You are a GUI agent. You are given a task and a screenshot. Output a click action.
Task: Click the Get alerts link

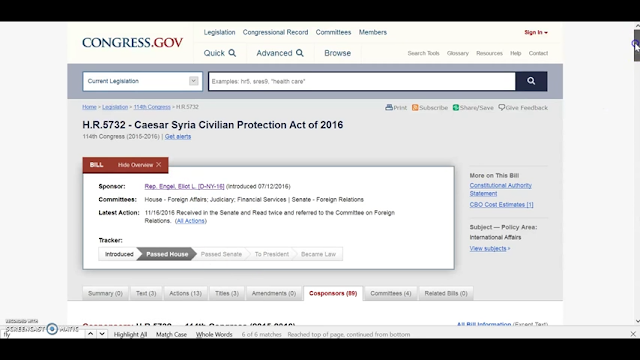178,136
